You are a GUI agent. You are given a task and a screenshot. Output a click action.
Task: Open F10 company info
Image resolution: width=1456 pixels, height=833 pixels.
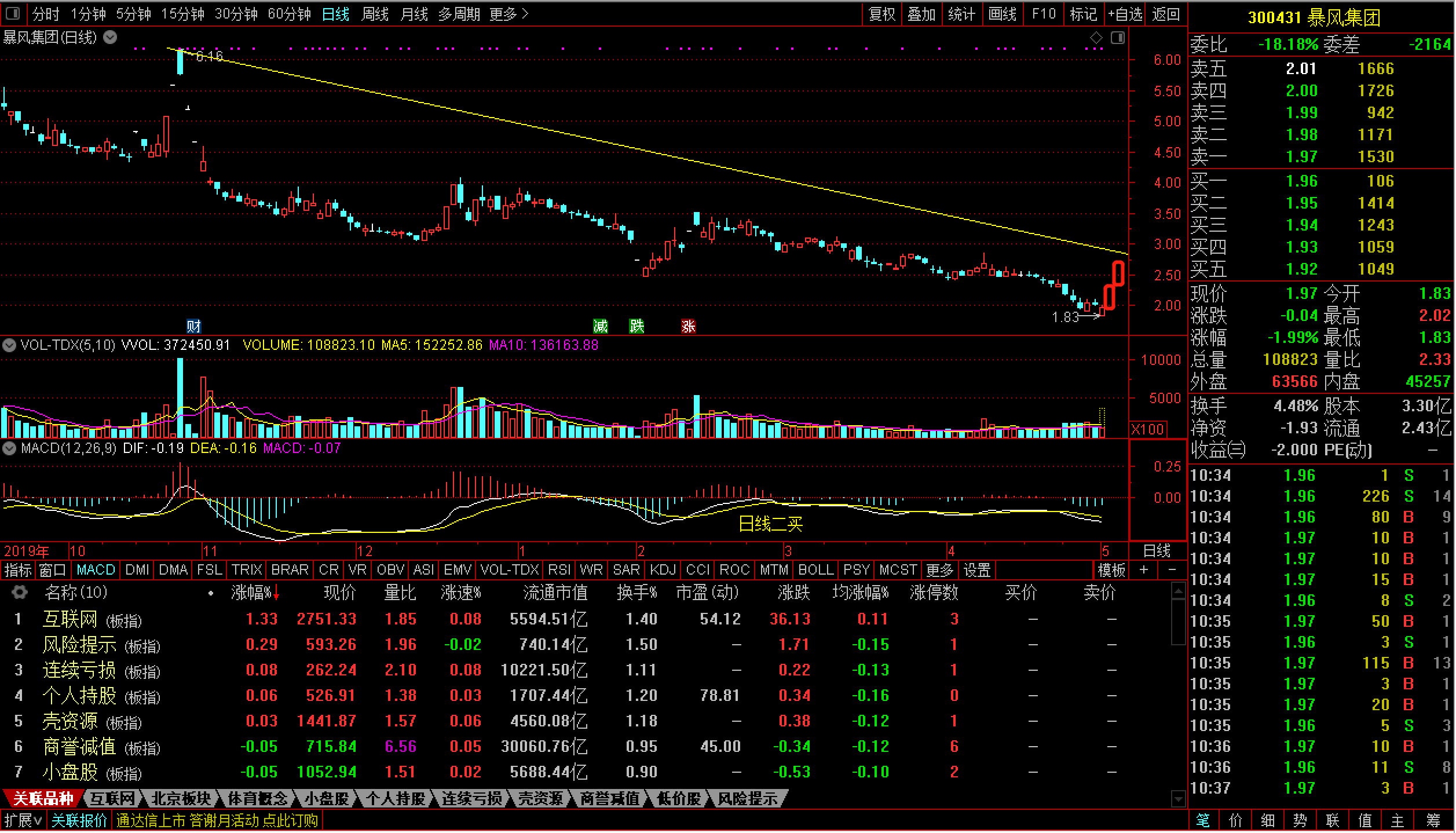click(1044, 14)
